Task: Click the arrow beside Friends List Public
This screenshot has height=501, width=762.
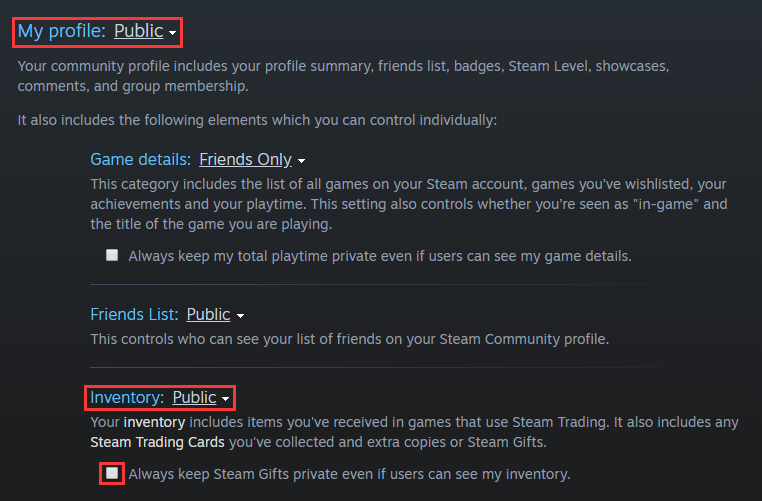Action: tap(240, 316)
